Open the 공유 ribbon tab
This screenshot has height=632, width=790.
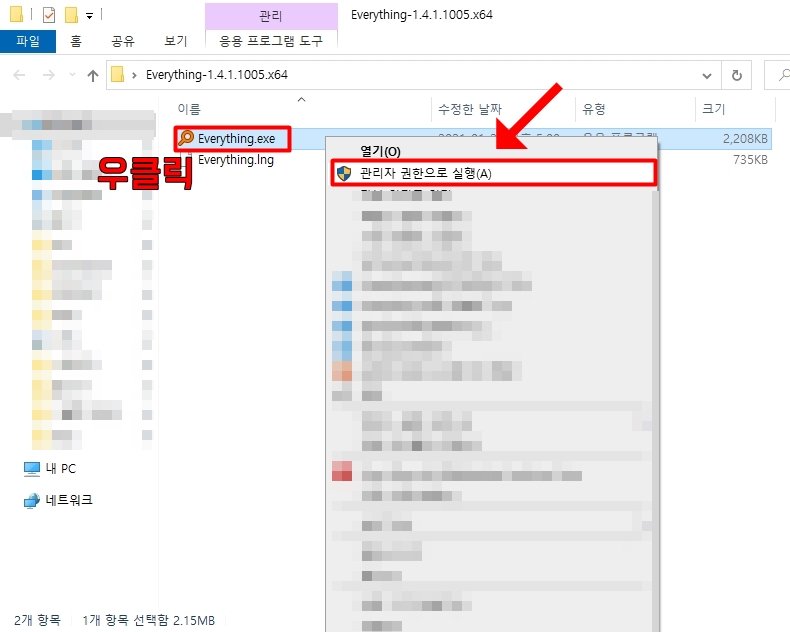click(x=123, y=41)
